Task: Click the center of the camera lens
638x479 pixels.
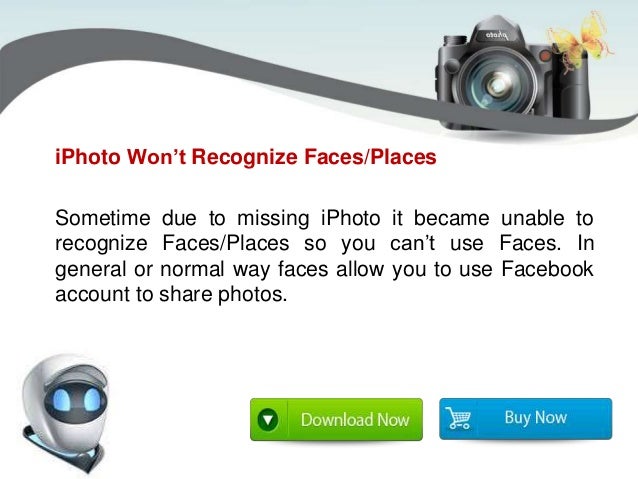Action: pos(496,84)
